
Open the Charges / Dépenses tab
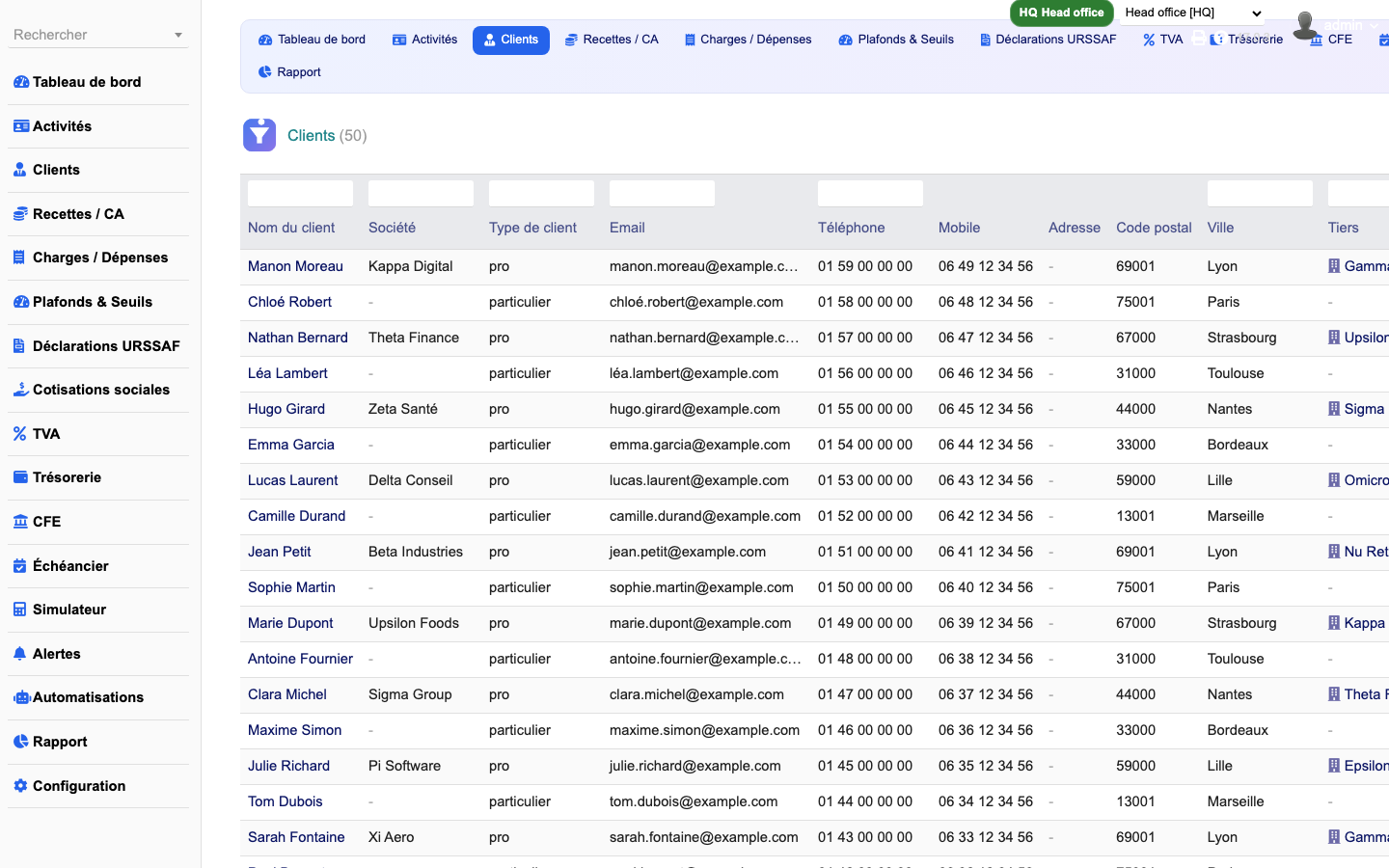click(748, 40)
